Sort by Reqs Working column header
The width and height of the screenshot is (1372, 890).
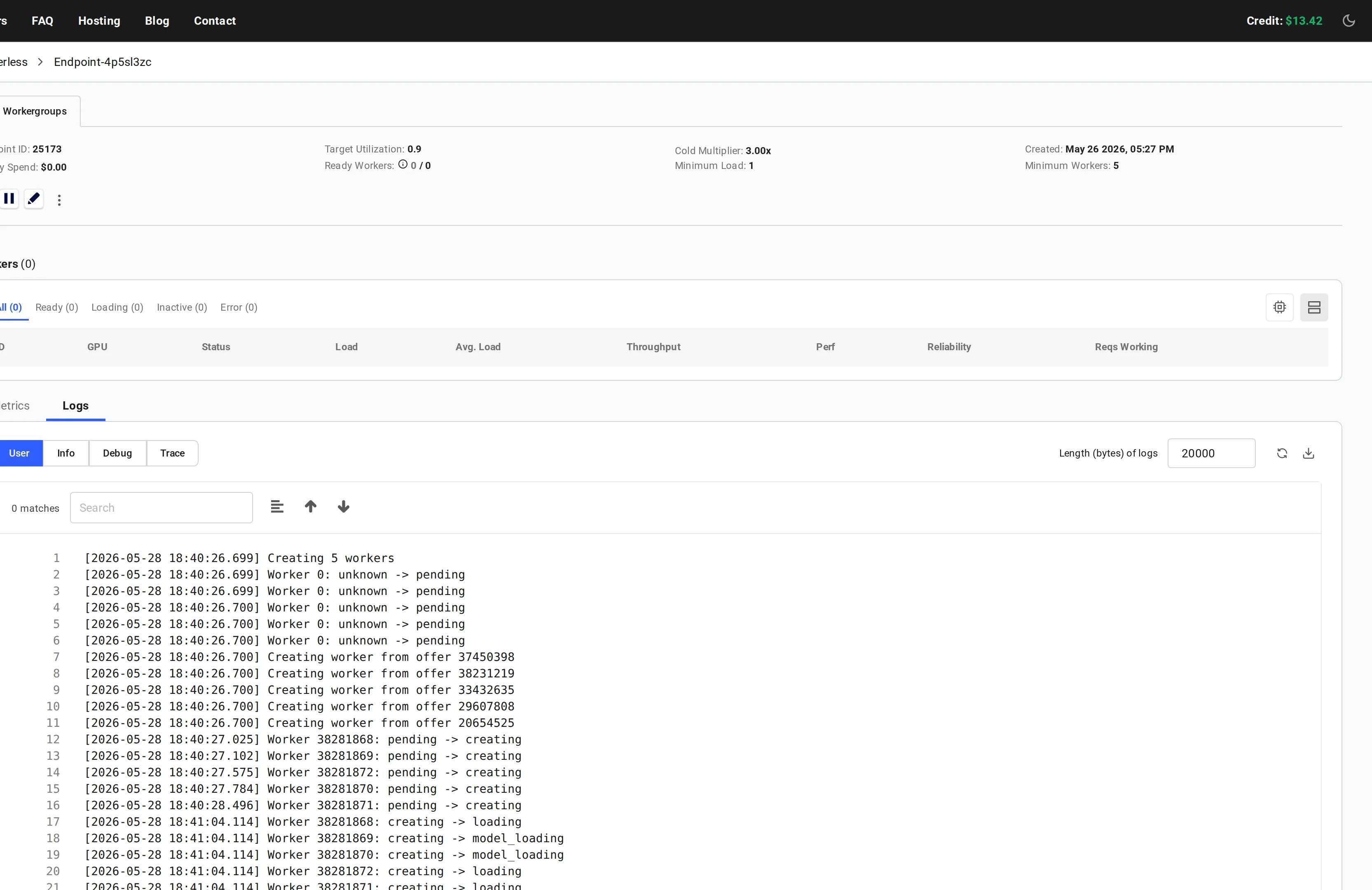1126,347
